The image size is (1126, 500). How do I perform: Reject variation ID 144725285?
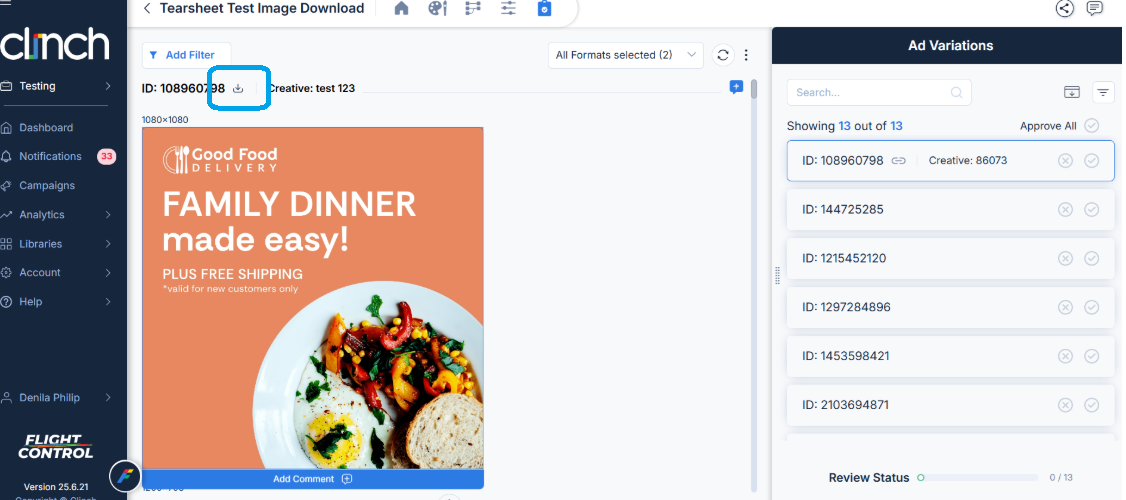[x=1065, y=210]
